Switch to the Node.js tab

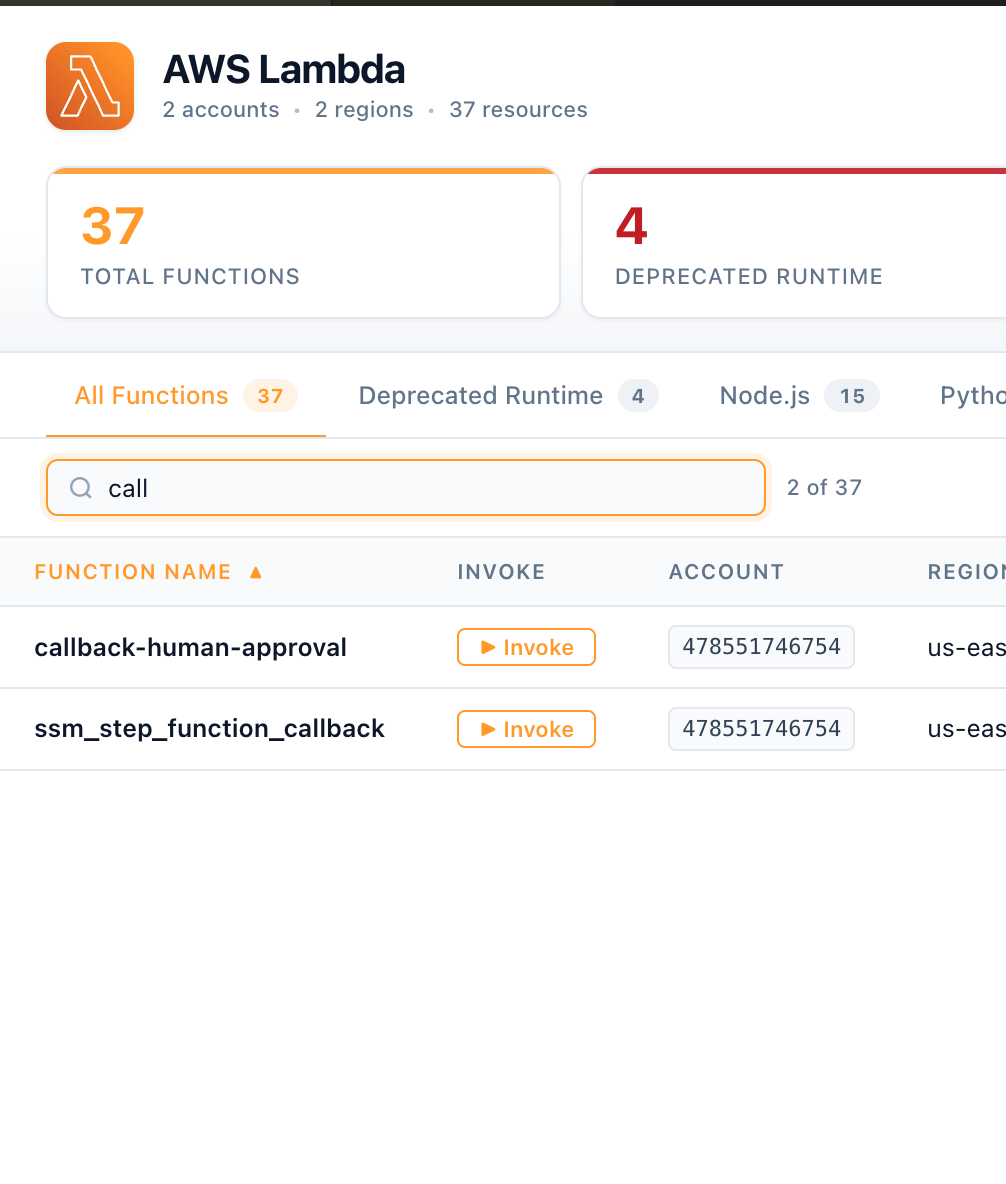[799, 396]
